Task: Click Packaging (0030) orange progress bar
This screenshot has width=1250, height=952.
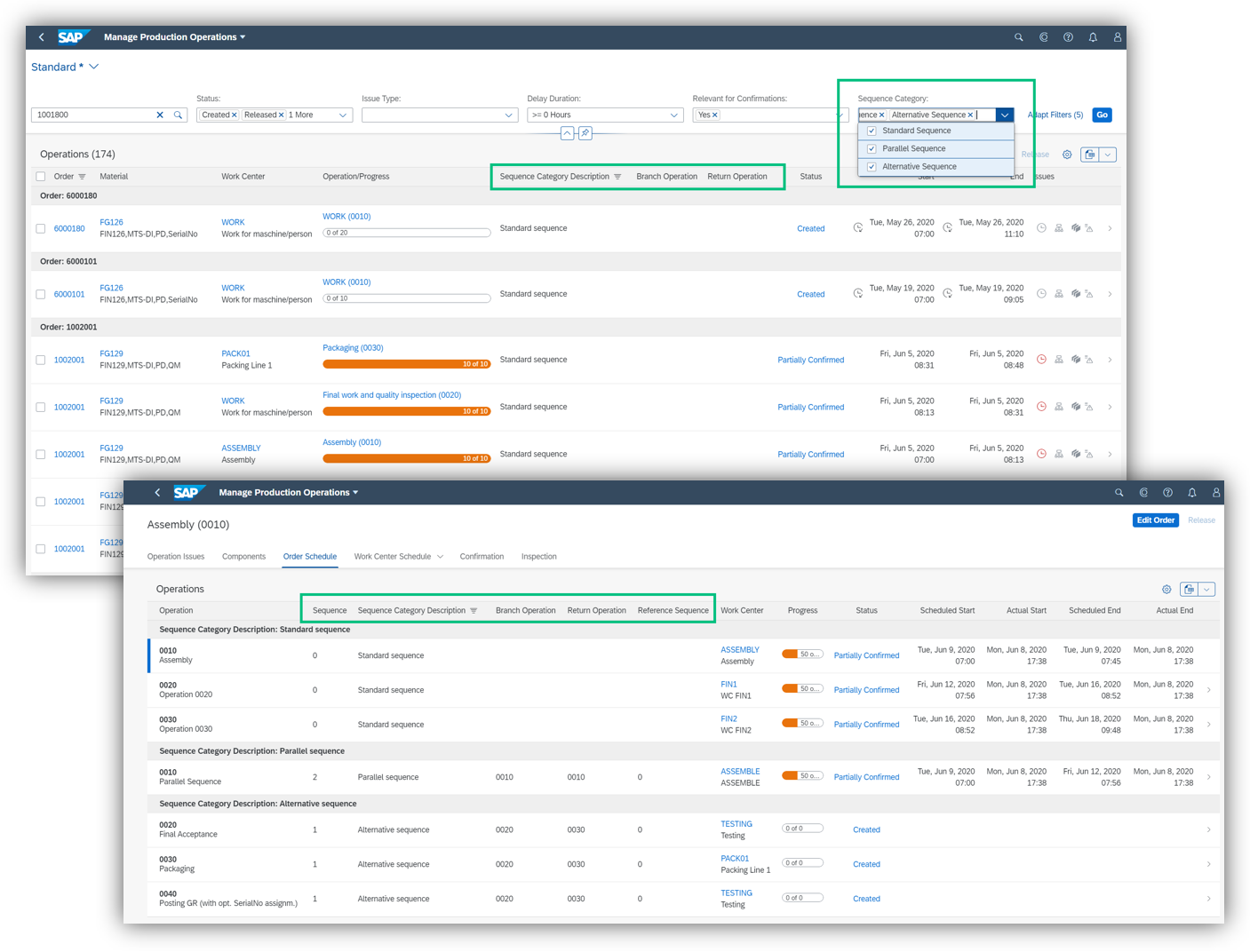Action: [x=407, y=364]
